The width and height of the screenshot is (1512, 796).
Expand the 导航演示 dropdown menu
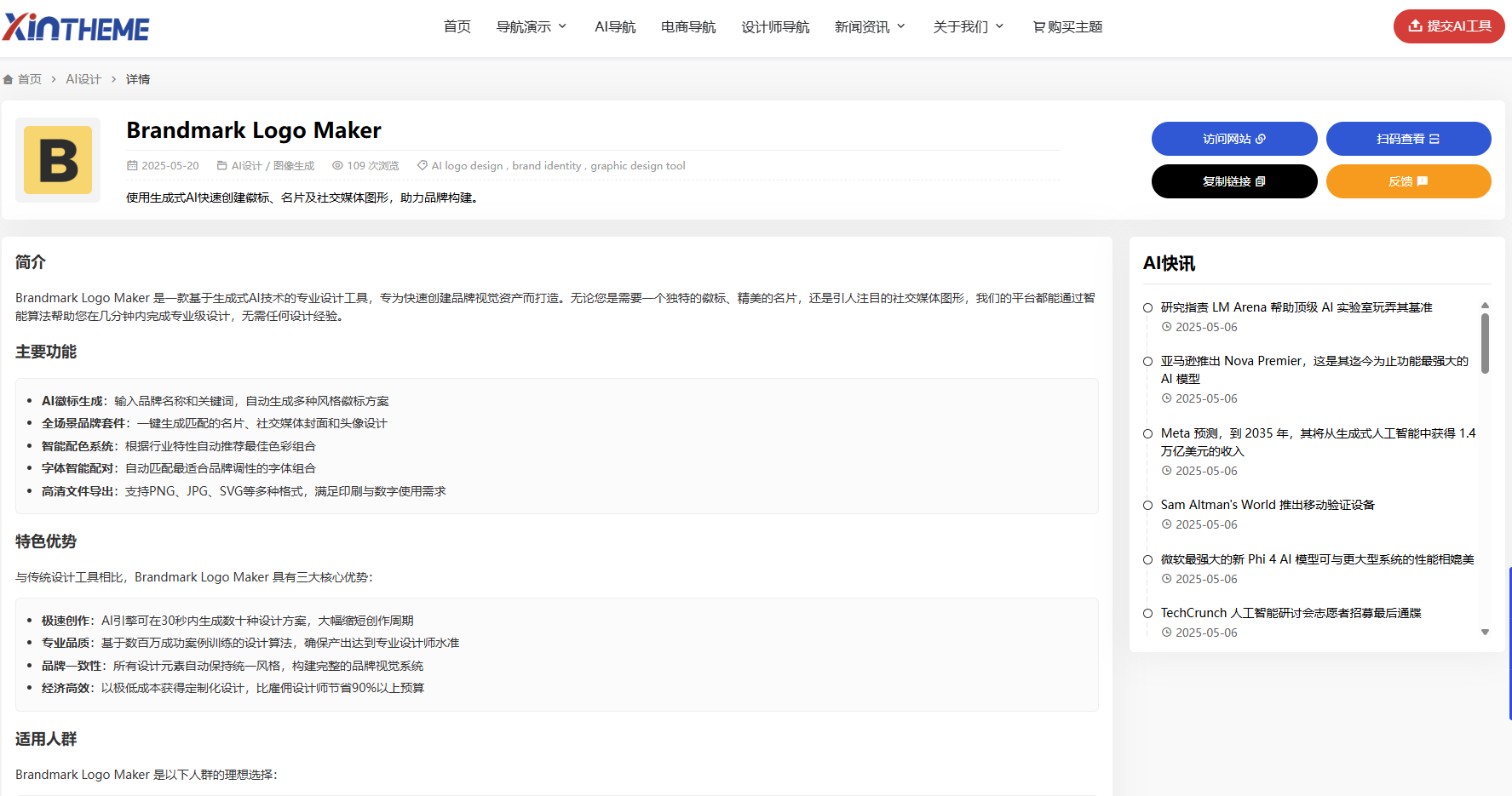532,27
